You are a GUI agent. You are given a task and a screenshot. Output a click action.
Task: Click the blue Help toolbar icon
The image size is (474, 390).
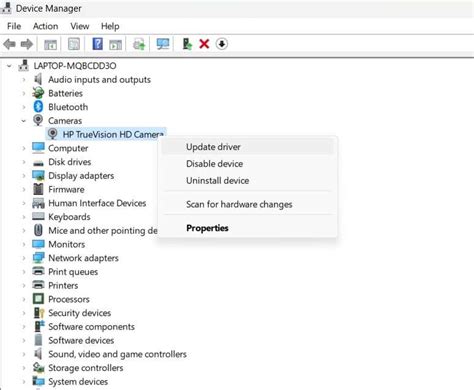click(97, 44)
